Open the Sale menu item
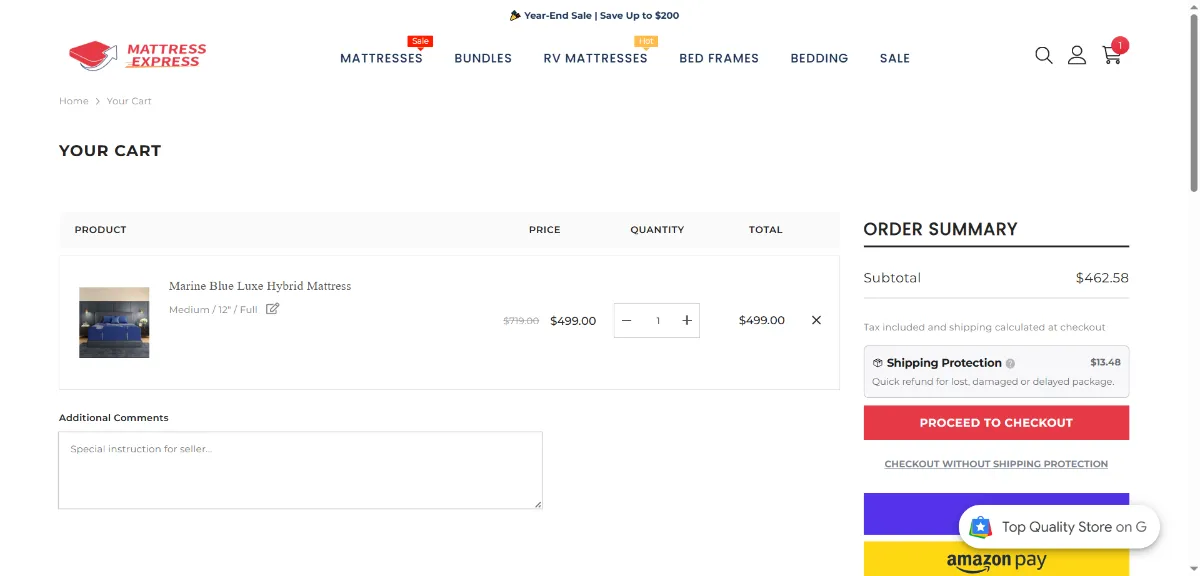 click(x=895, y=58)
